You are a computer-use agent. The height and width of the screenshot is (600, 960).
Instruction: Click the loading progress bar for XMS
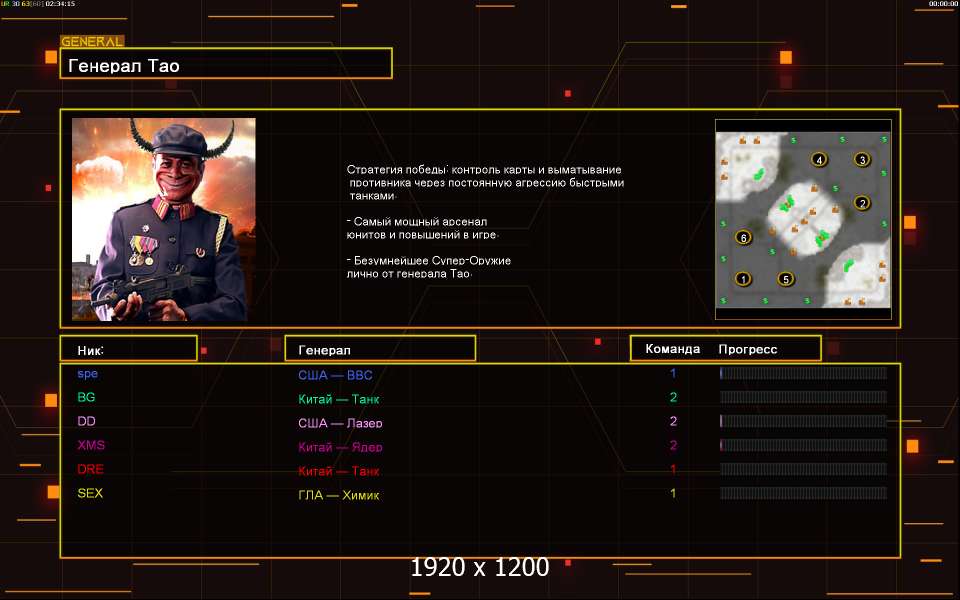(803, 444)
